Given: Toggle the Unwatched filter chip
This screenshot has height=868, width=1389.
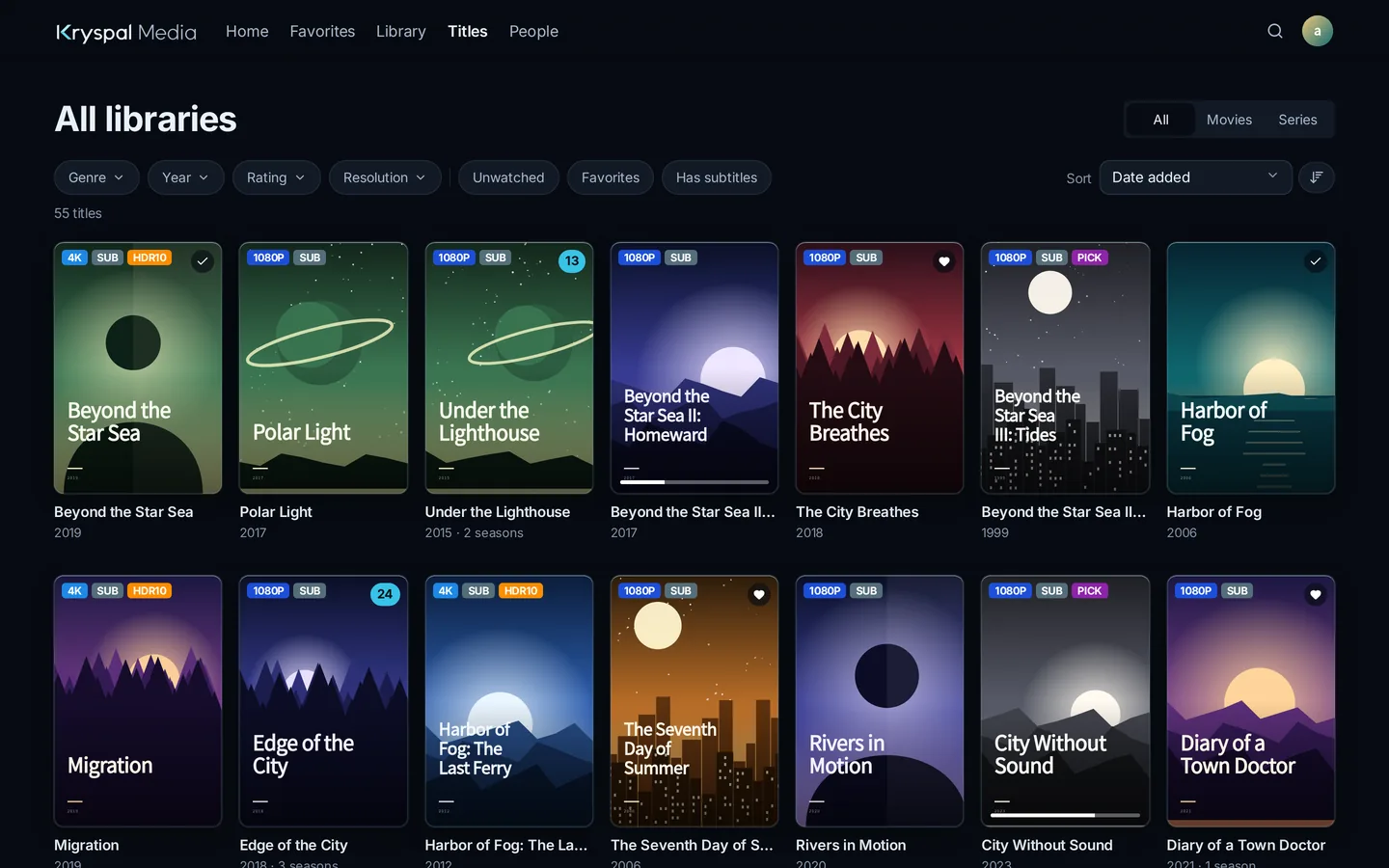Looking at the screenshot, I should click(x=508, y=177).
